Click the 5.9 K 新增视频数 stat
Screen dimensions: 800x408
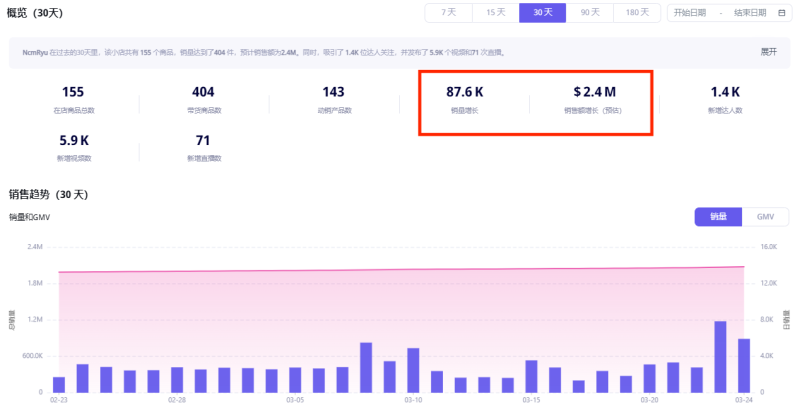(75, 147)
